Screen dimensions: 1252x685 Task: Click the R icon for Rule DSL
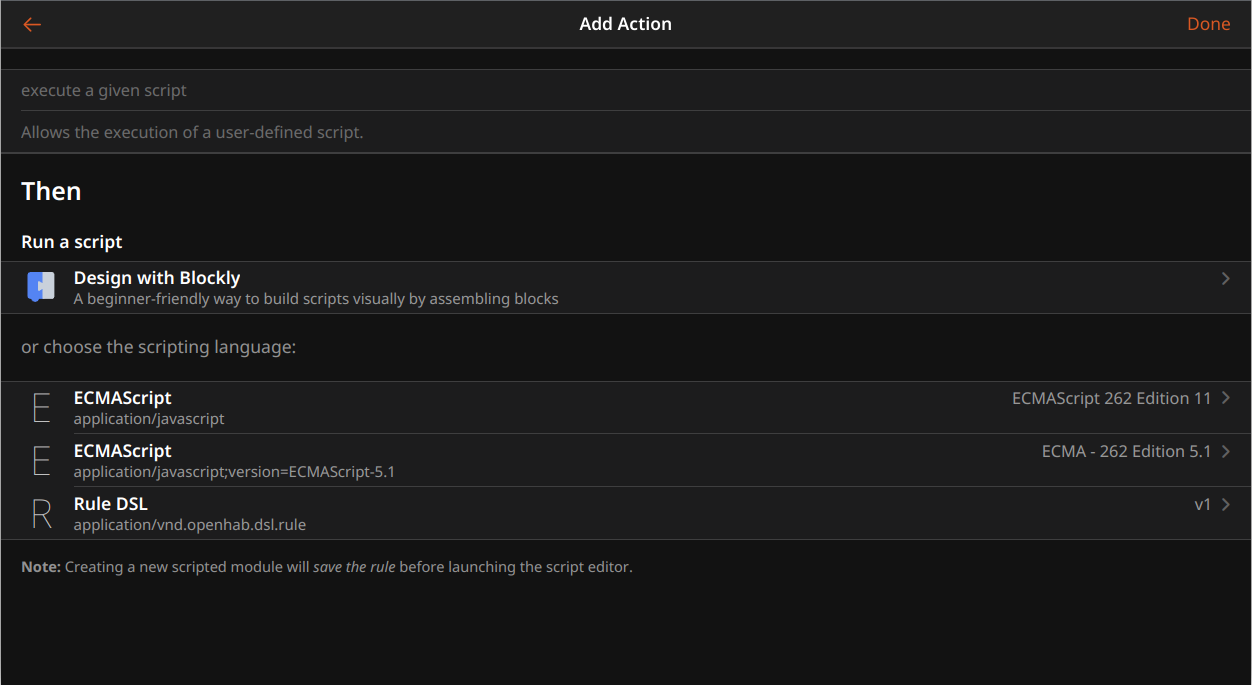point(41,513)
